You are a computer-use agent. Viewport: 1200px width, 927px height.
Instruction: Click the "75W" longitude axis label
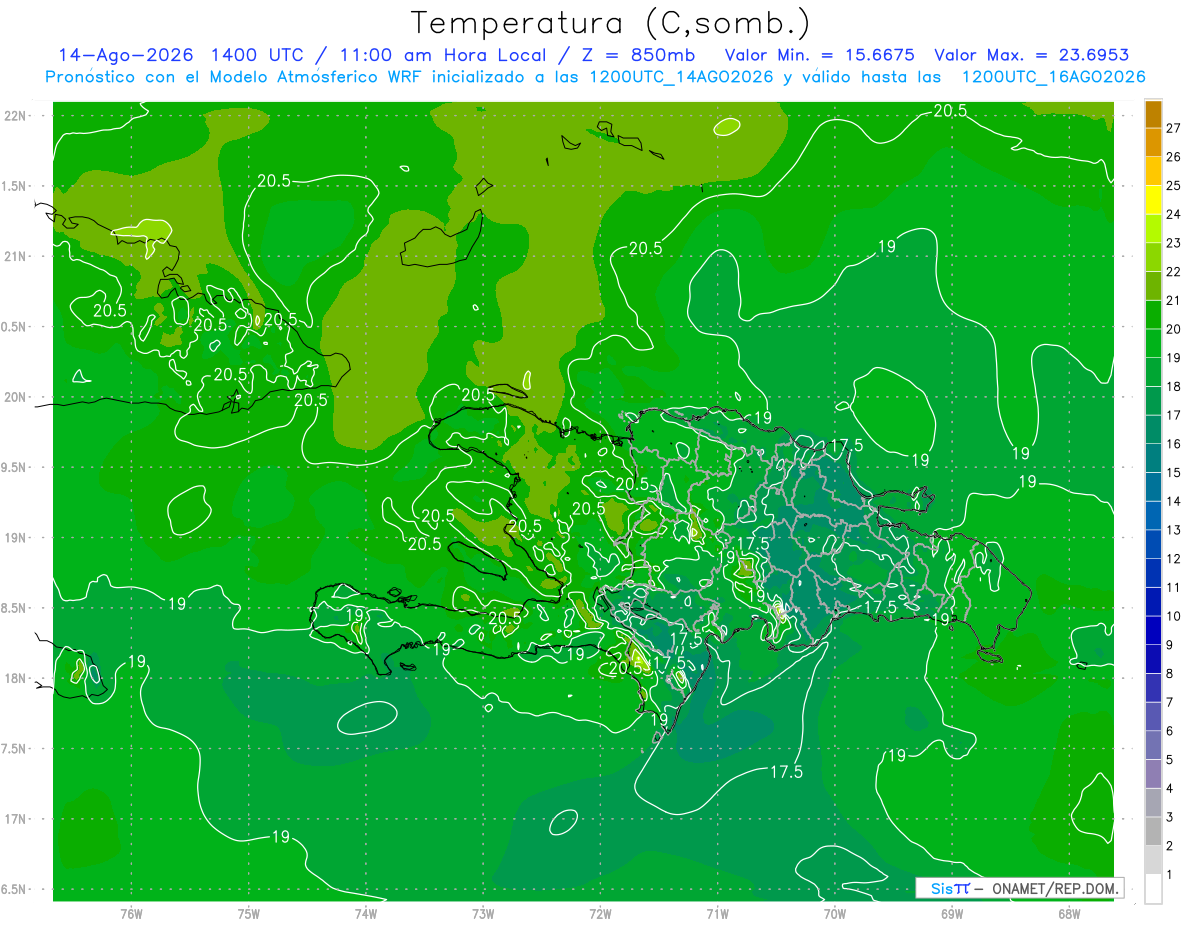[x=248, y=913]
